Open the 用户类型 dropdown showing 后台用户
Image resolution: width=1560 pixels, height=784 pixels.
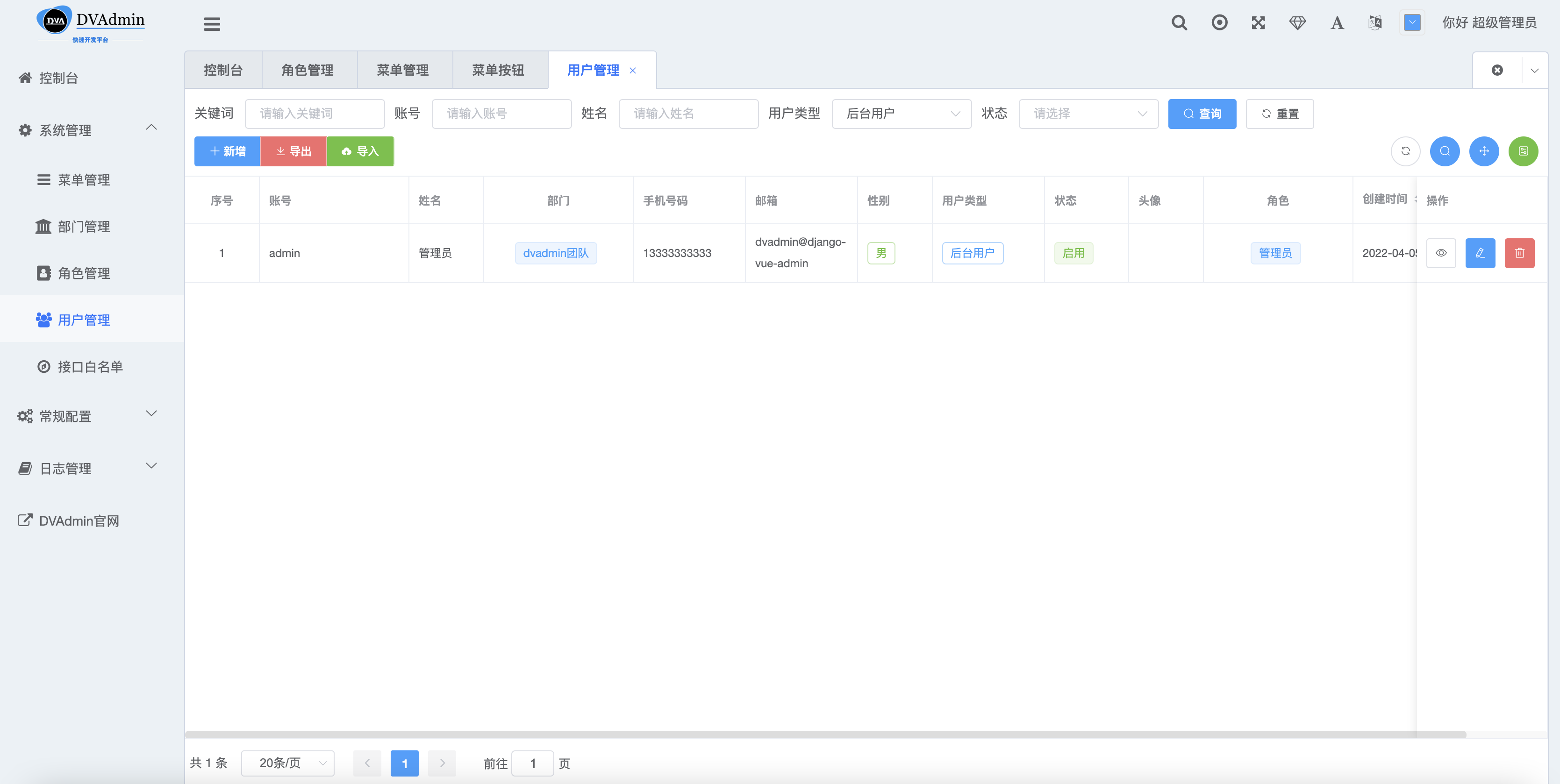point(901,114)
